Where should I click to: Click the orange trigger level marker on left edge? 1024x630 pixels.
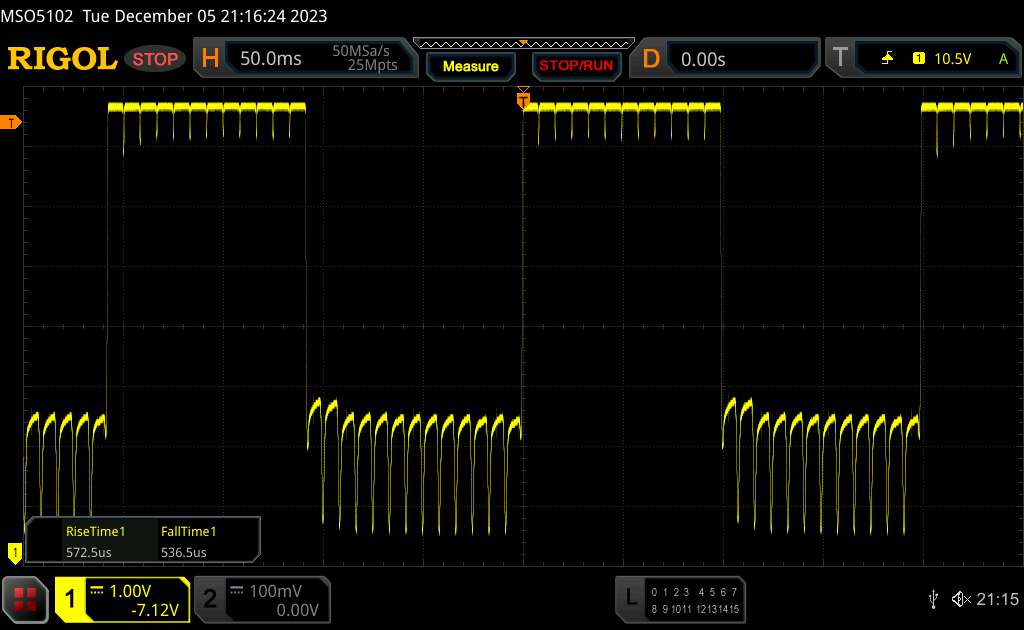[x=11, y=122]
